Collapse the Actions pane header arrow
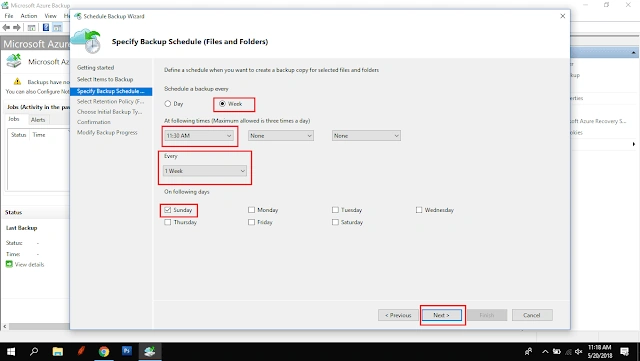This screenshot has width=640, height=361. (633, 53)
